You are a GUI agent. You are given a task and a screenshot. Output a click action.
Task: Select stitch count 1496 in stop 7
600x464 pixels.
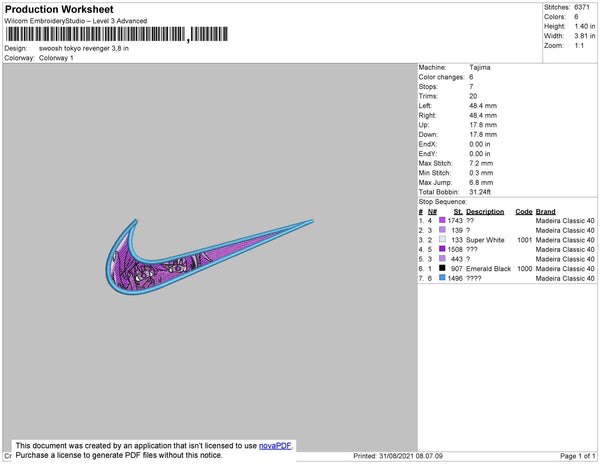[455, 278]
